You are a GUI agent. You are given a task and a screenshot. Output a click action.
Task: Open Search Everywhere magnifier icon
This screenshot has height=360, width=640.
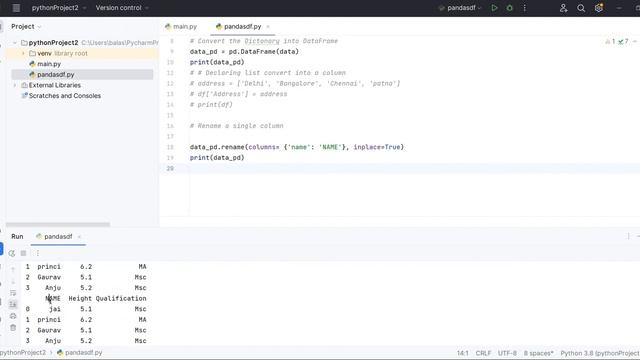coord(581,8)
